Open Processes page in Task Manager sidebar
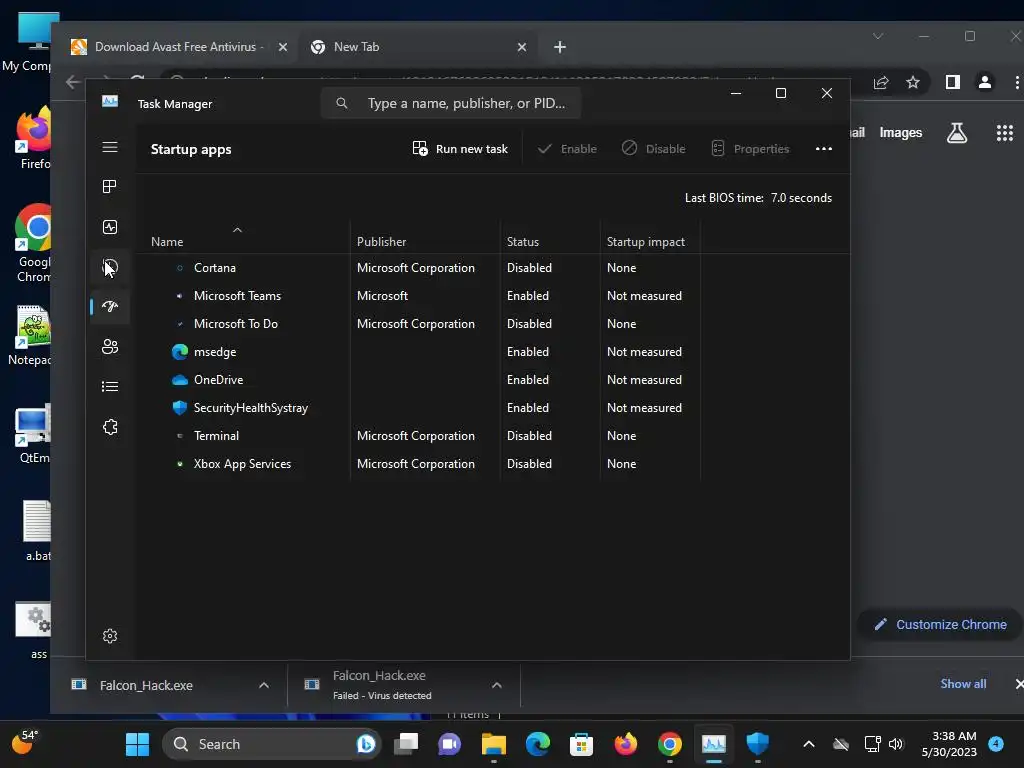This screenshot has width=1024, height=768. (110, 187)
